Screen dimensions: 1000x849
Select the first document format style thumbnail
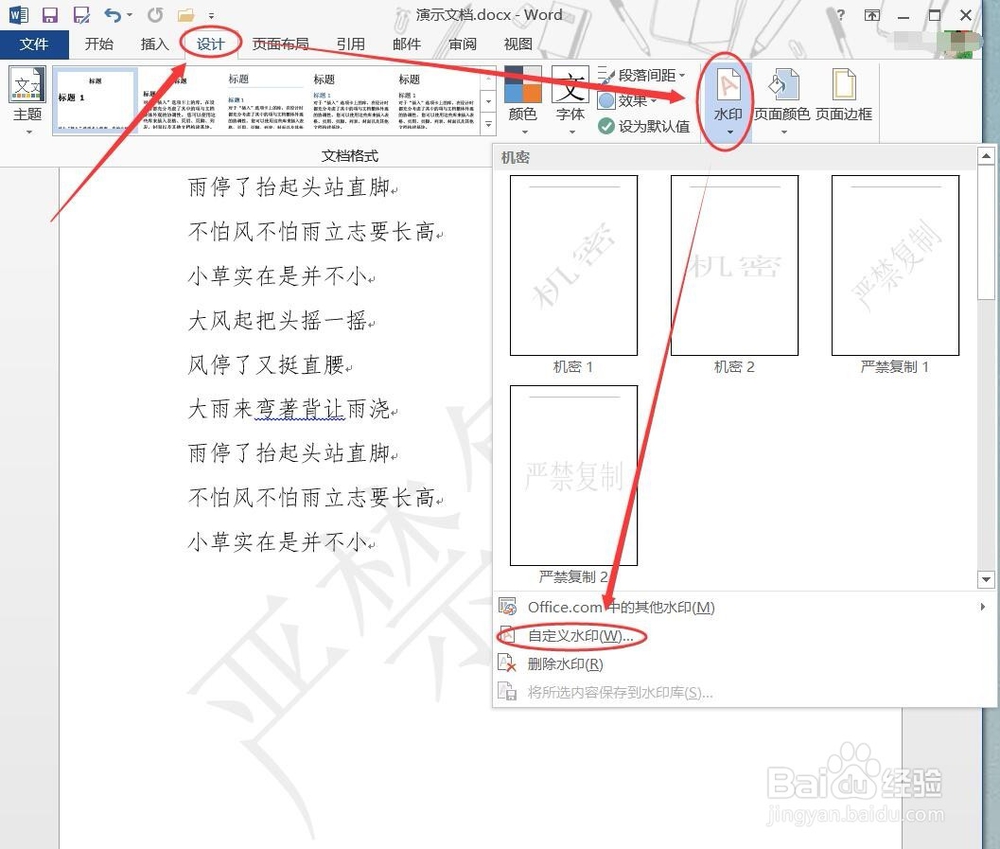click(x=94, y=100)
